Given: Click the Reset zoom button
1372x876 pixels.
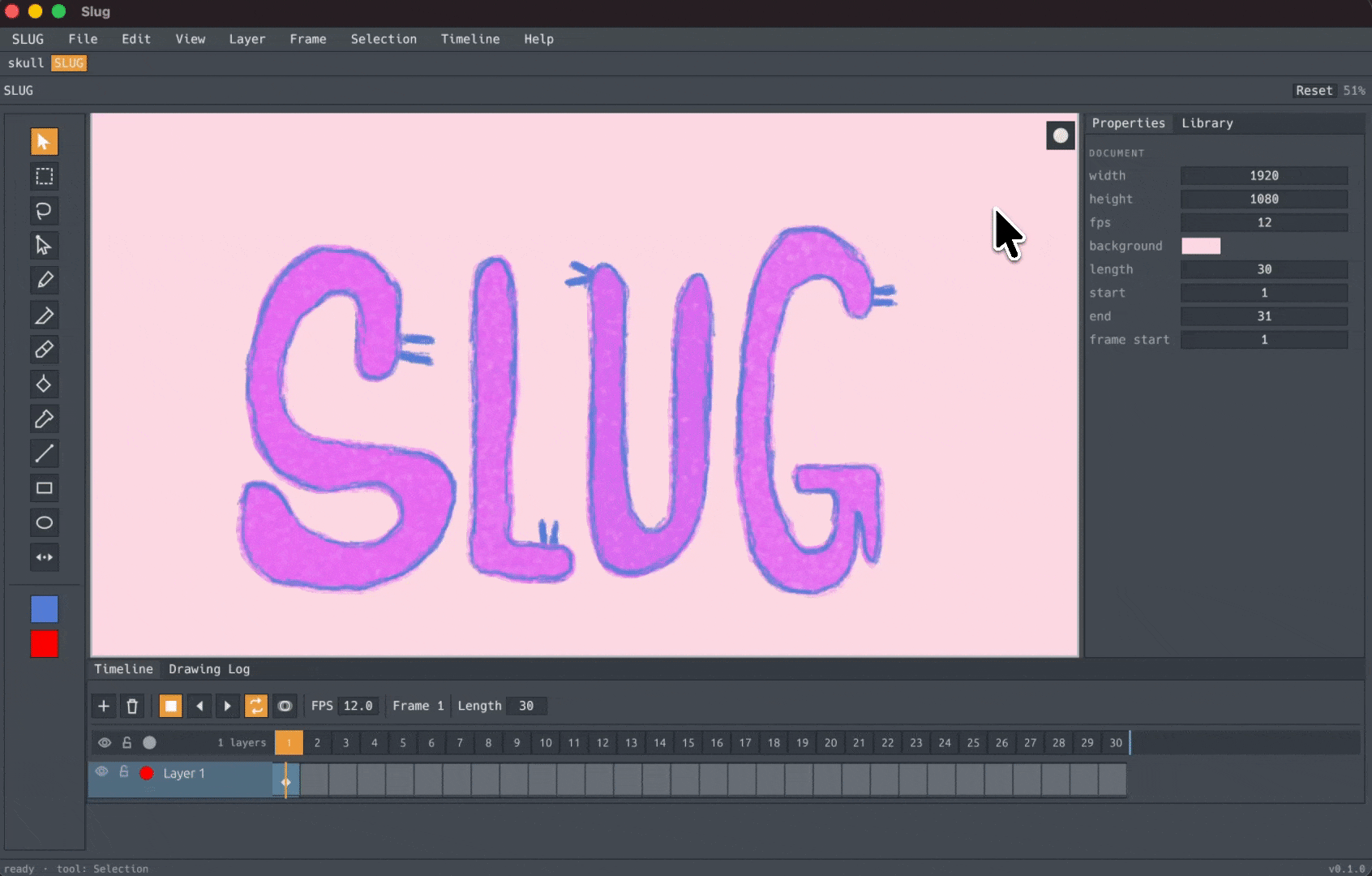Looking at the screenshot, I should click(x=1314, y=91).
